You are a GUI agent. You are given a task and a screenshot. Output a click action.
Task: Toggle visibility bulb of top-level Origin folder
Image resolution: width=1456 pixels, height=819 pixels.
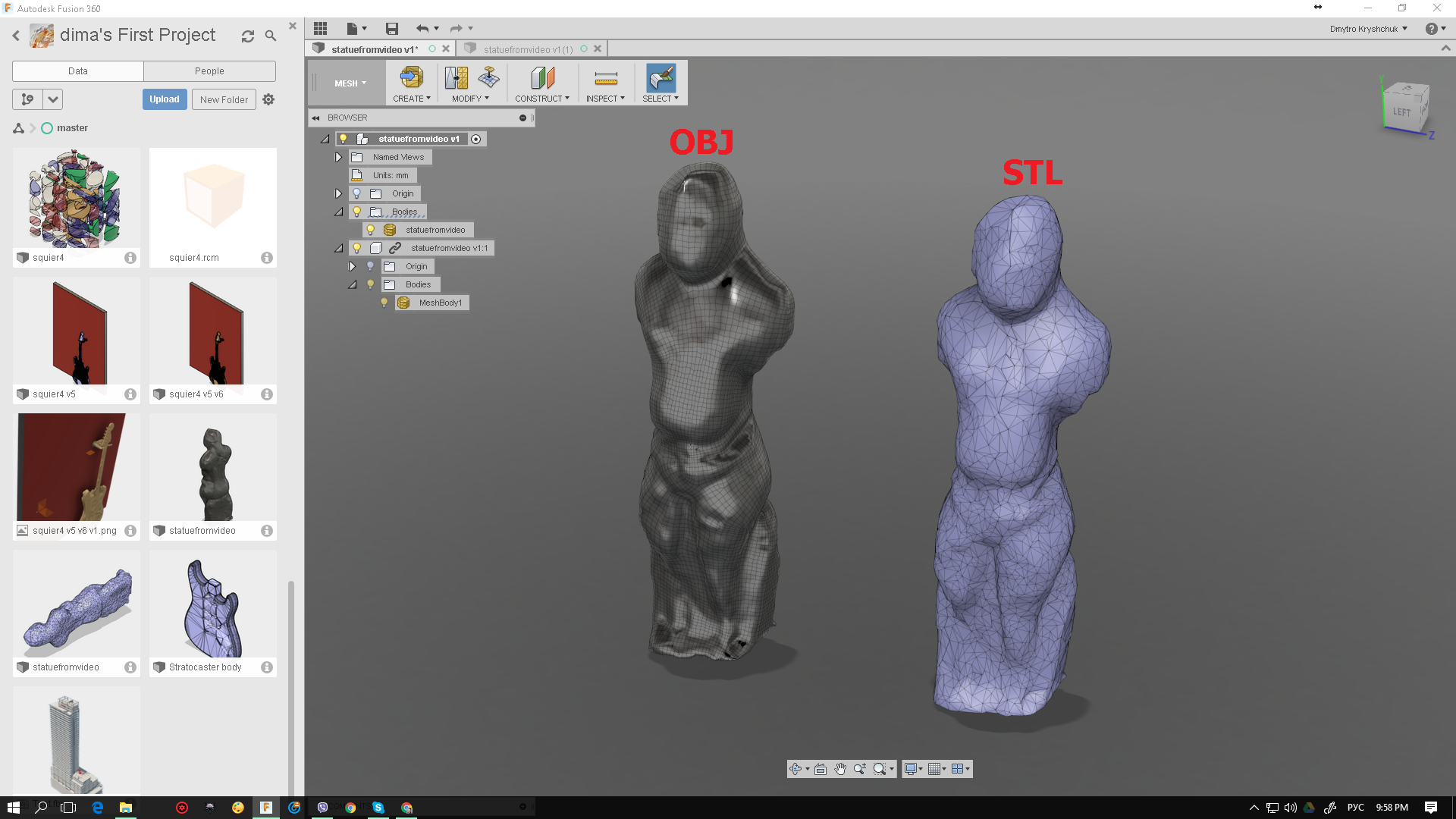[x=356, y=193]
